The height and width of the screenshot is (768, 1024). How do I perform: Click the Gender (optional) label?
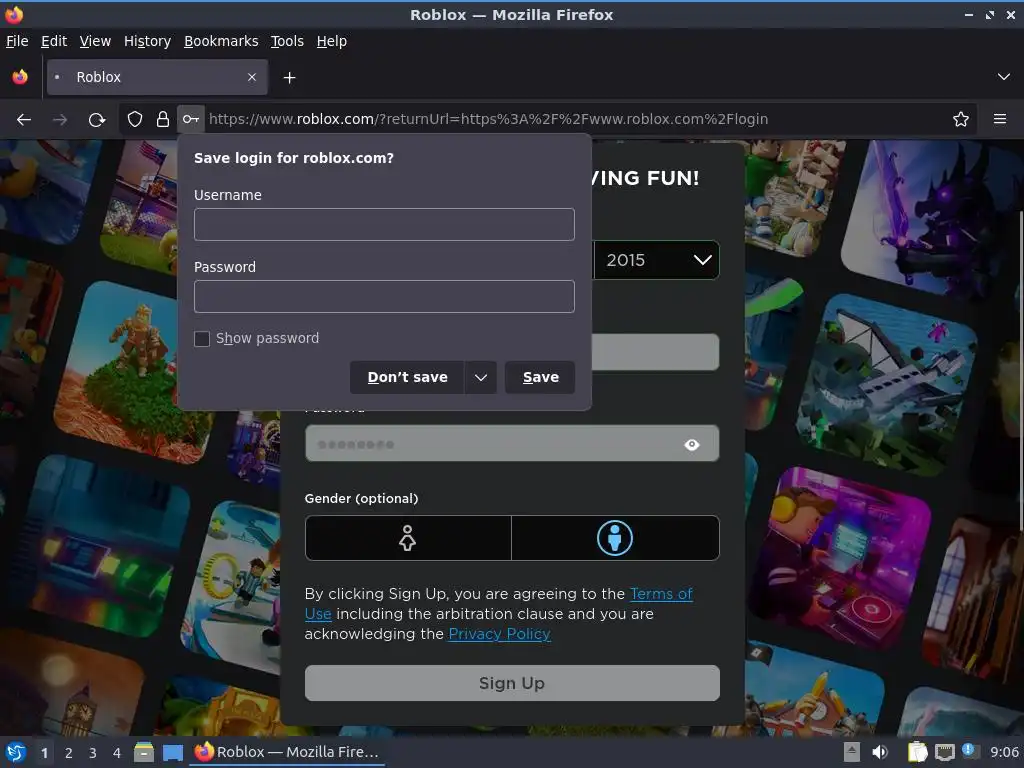click(x=361, y=498)
